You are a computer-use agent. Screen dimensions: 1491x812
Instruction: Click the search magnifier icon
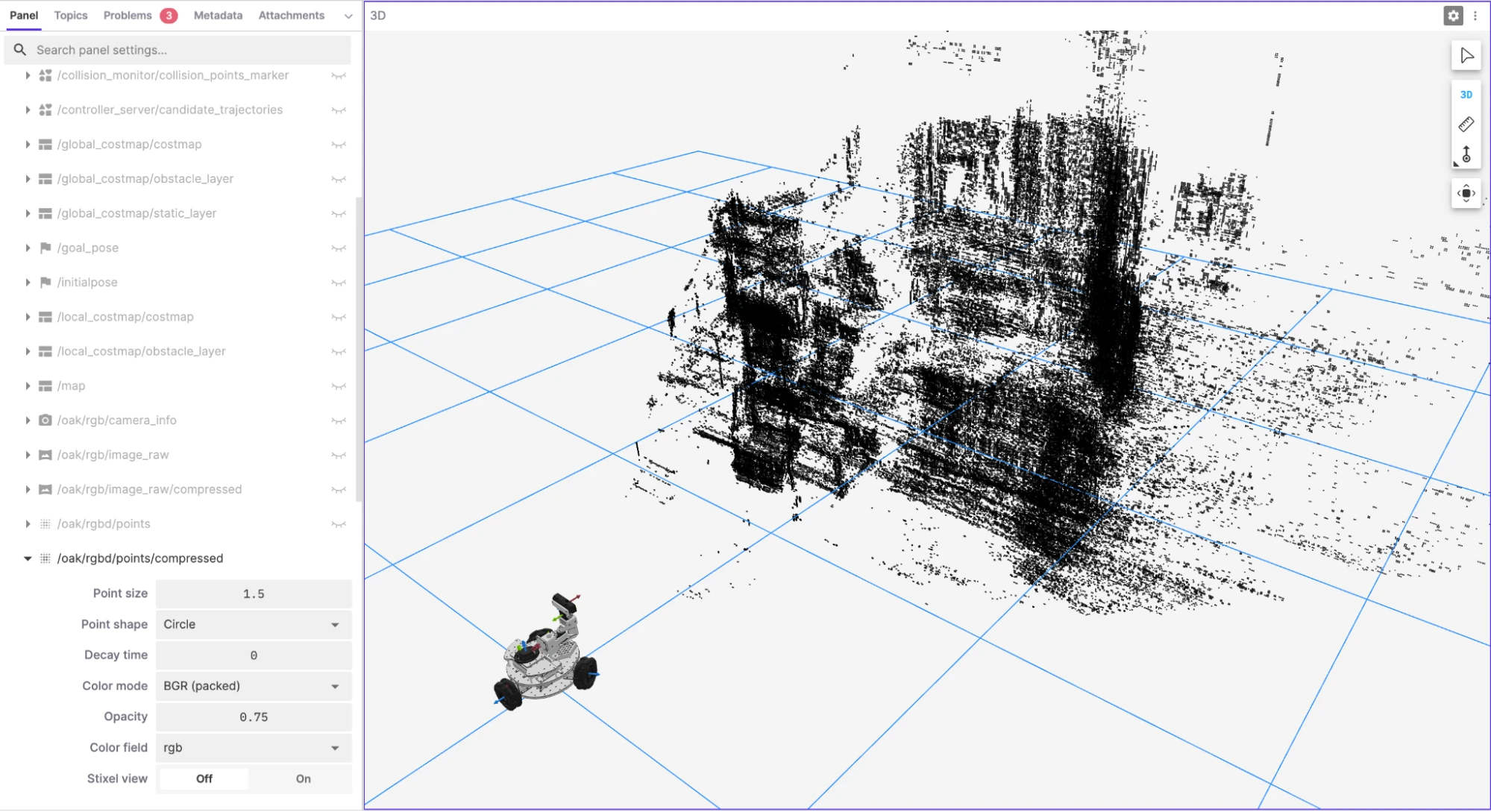(21, 50)
